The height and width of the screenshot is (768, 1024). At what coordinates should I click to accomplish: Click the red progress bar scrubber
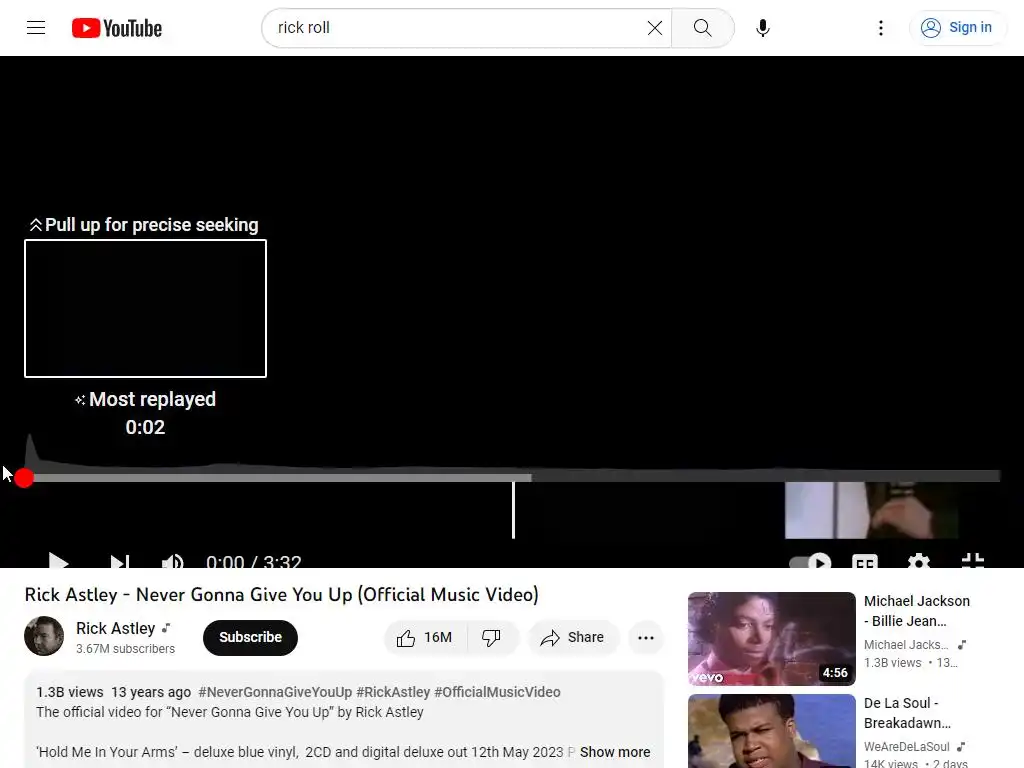click(x=24, y=477)
